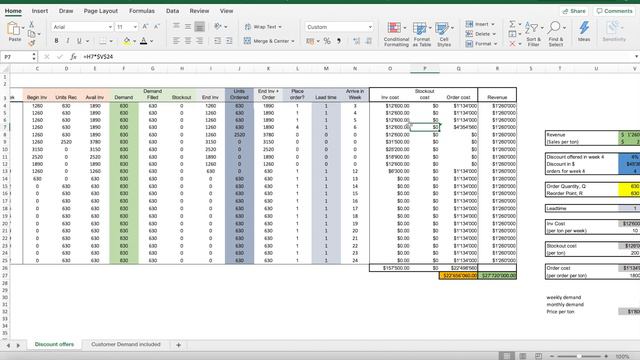Switch to the Formulas ribbon tab
Screen dimensions: 640x360
click(x=142, y=11)
